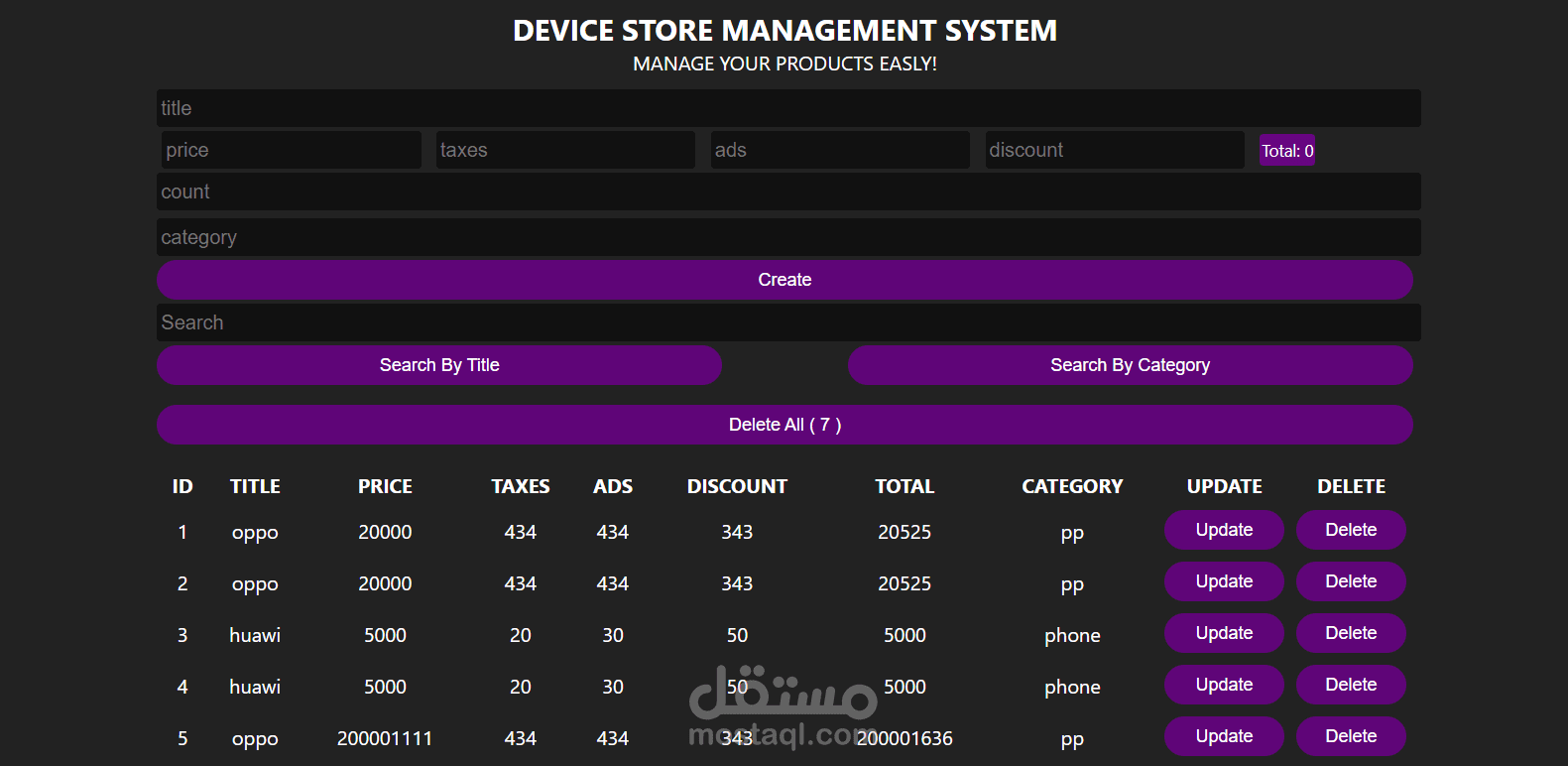Click total 20525 in row 1
Viewport: 1568px width, 766px height.
[x=905, y=532]
